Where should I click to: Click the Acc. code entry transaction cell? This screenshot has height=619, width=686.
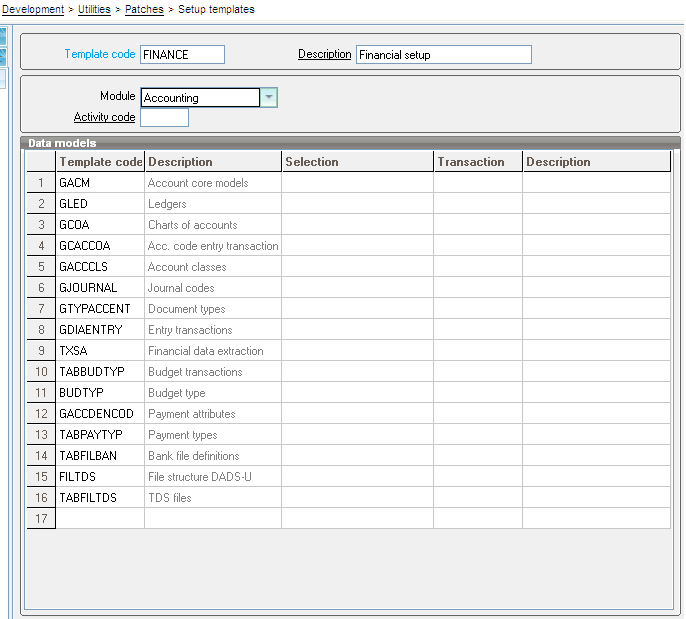pos(213,245)
